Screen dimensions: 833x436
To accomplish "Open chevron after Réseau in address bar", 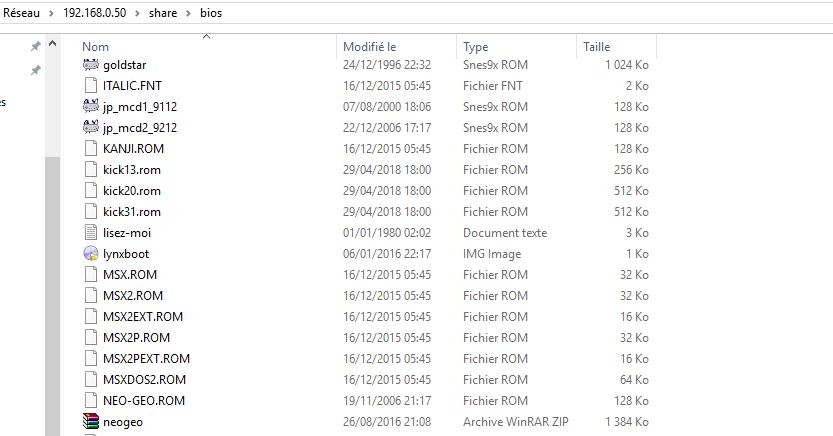I will pos(51,13).
